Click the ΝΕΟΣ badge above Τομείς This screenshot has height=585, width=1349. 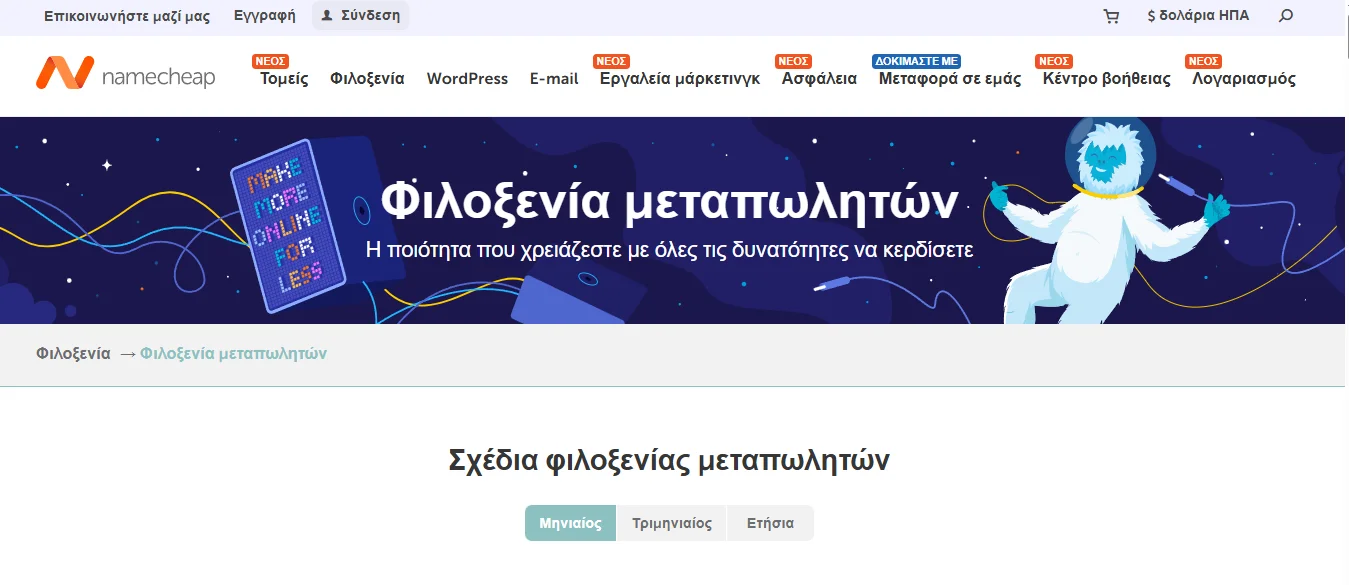[271, 61]
